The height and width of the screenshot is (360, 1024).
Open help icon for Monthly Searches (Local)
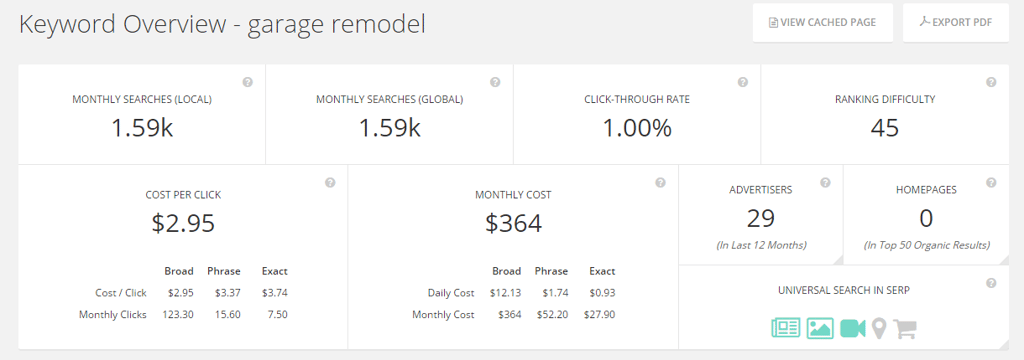[x=248, y=82]
